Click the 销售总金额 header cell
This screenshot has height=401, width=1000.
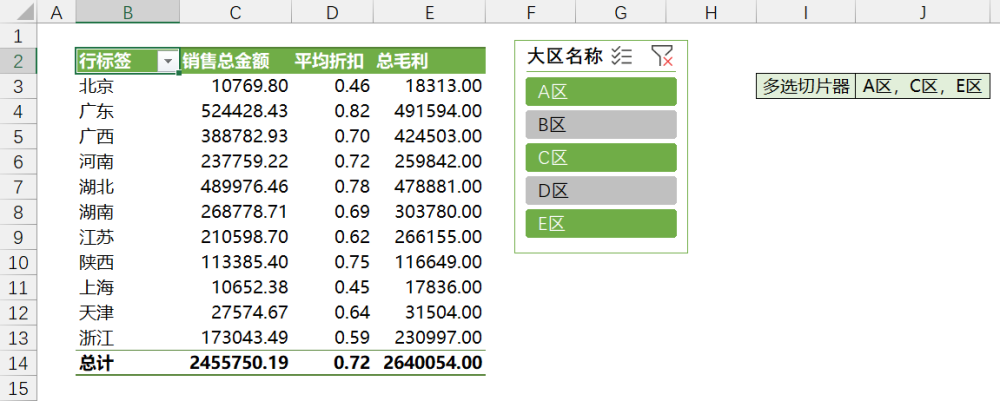235,61
